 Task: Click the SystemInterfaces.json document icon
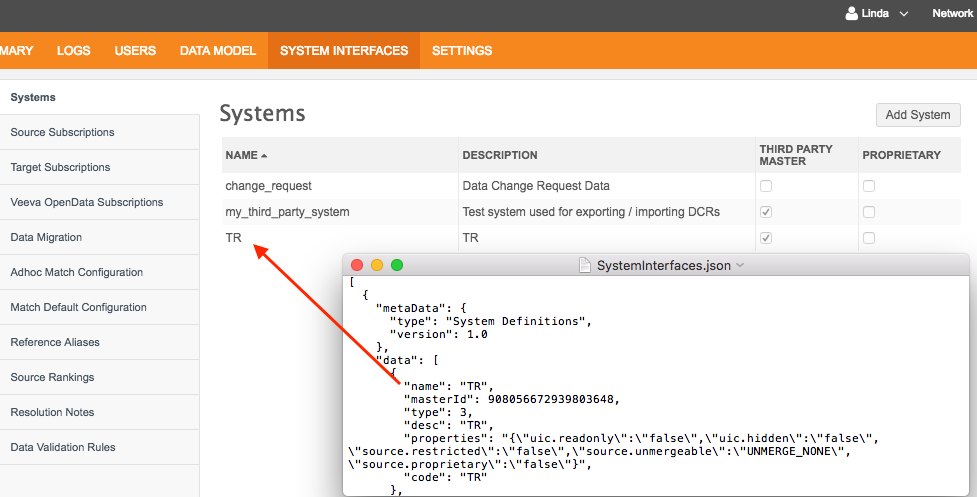(x=586, y=265)
